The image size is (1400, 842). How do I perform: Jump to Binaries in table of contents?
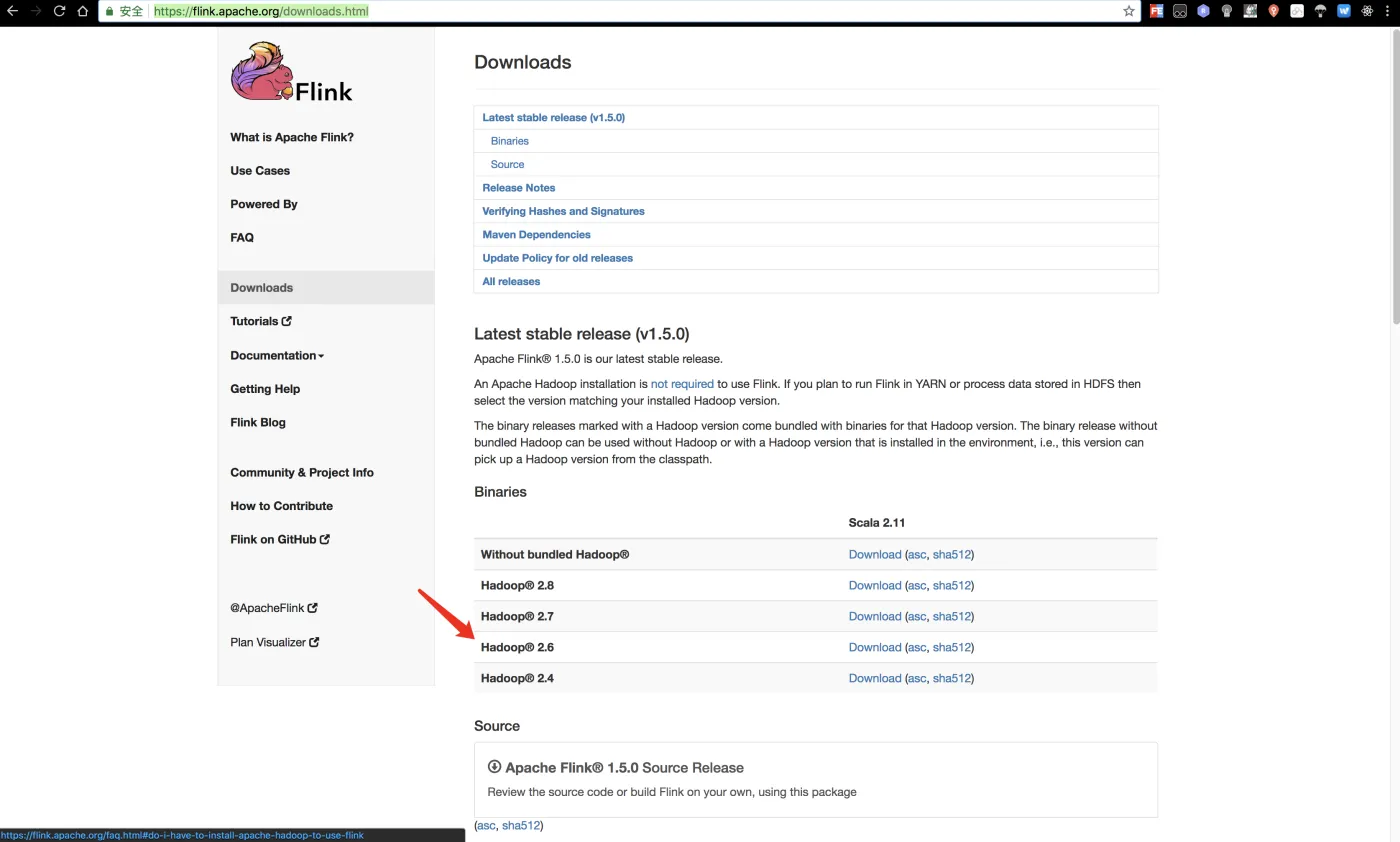click(x=510, y=141)
